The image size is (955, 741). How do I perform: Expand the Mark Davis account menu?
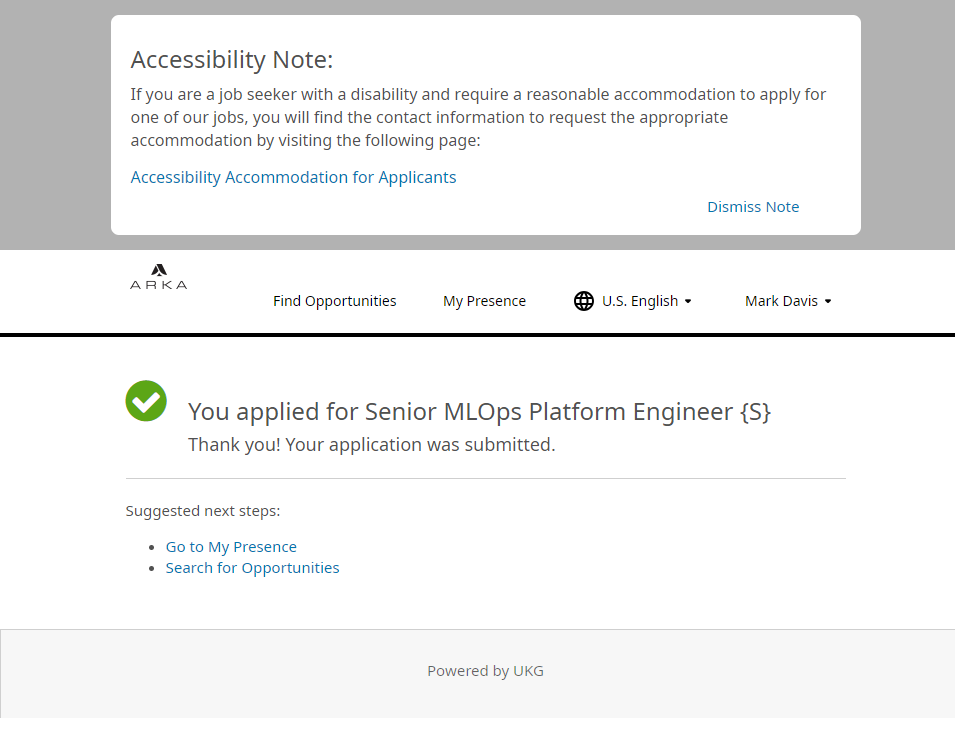(781, 301)
